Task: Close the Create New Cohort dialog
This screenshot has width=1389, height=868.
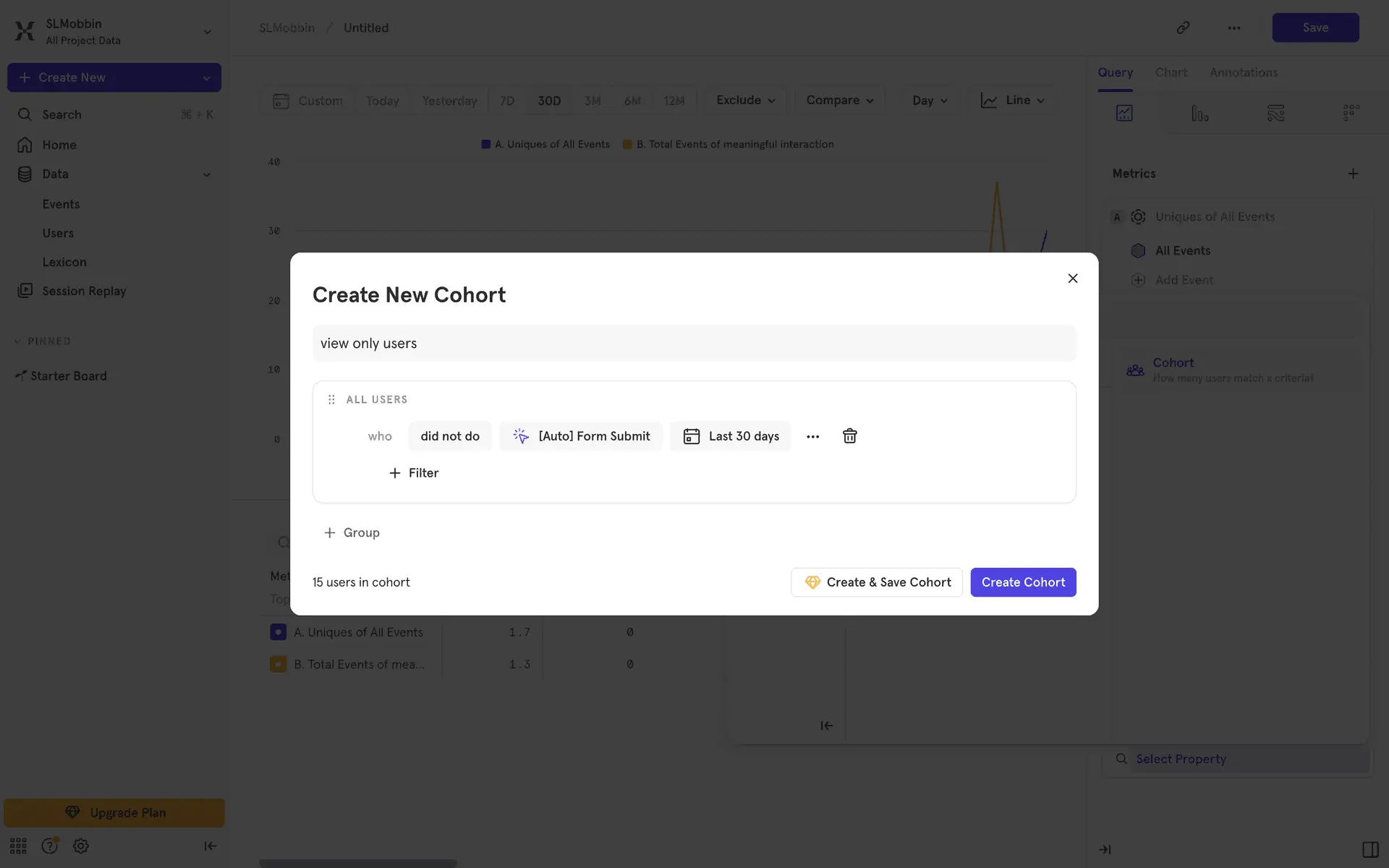Action: click(x=1072, y=278)
